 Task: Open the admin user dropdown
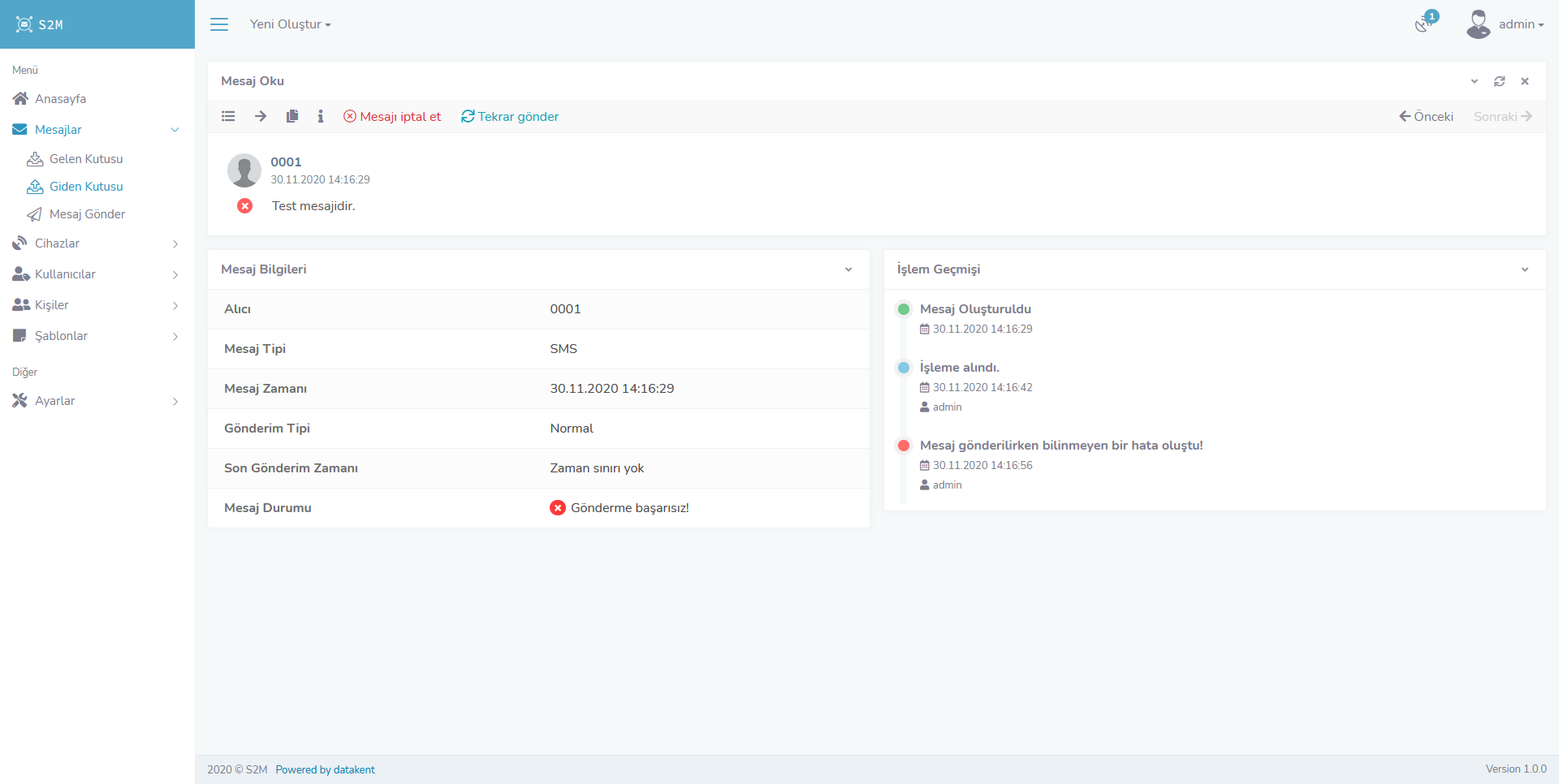click(1506, 24)
